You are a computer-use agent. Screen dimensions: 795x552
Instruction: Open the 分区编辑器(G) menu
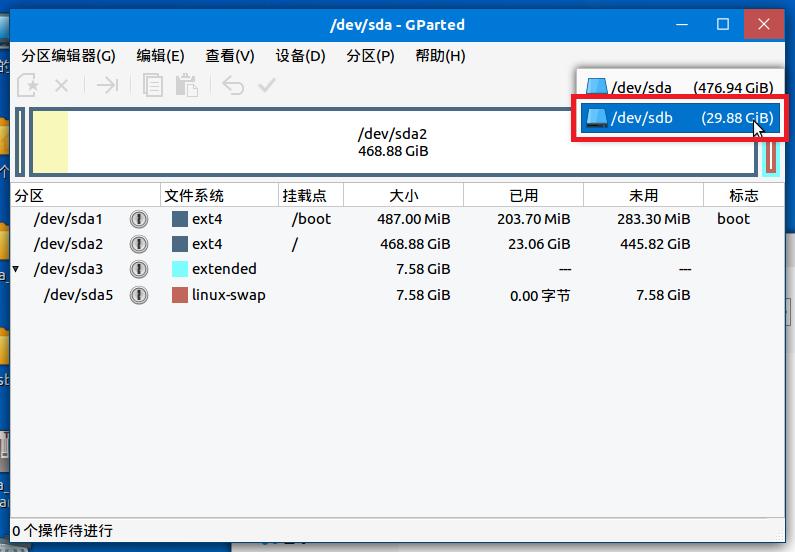pos(68,56)
